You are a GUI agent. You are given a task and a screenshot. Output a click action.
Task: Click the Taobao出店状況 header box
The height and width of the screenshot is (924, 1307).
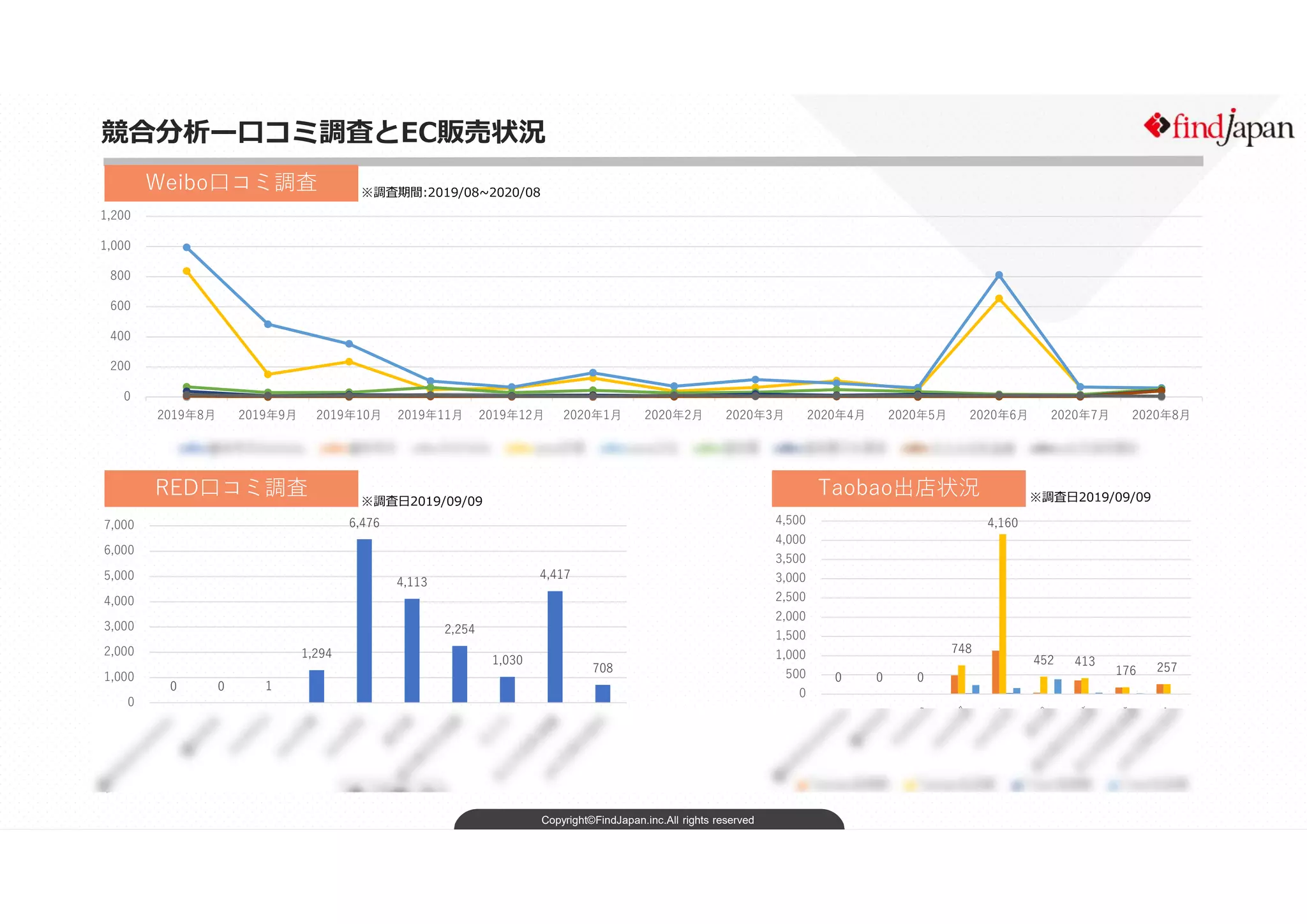[899, 488]
